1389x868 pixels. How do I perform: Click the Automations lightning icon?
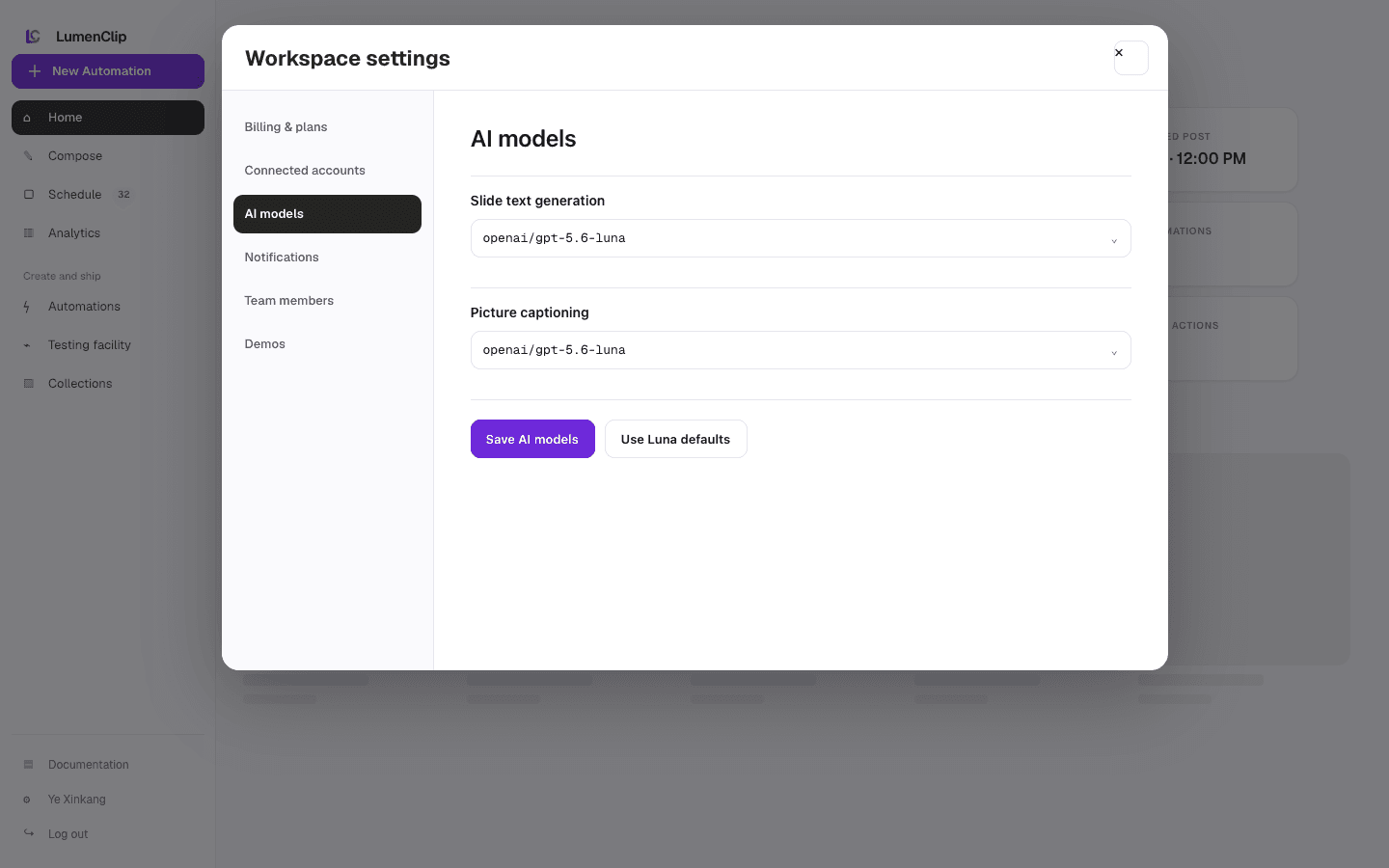pos(27,307)
